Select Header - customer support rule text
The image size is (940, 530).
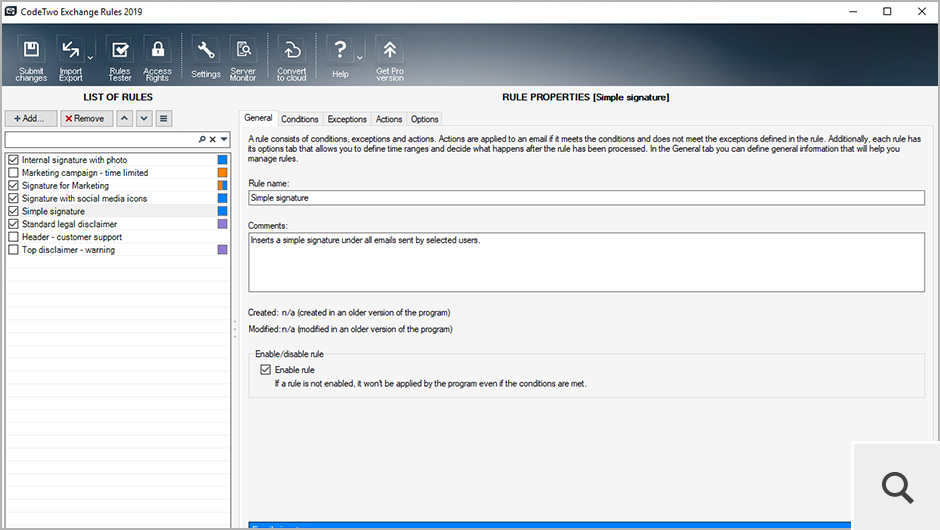(x=72, y=237)
